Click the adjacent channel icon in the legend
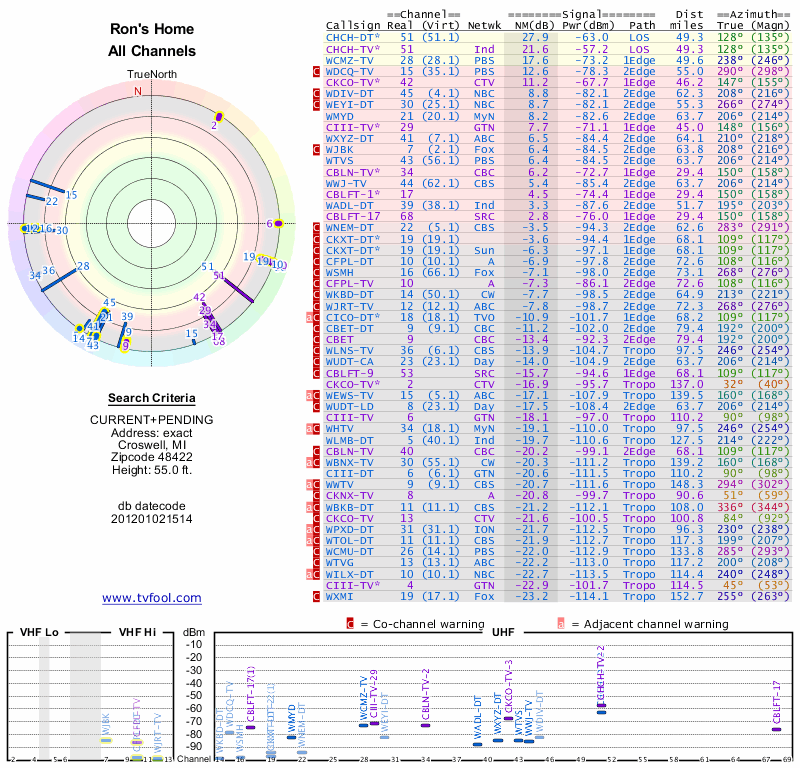 [x=560, y=623]
